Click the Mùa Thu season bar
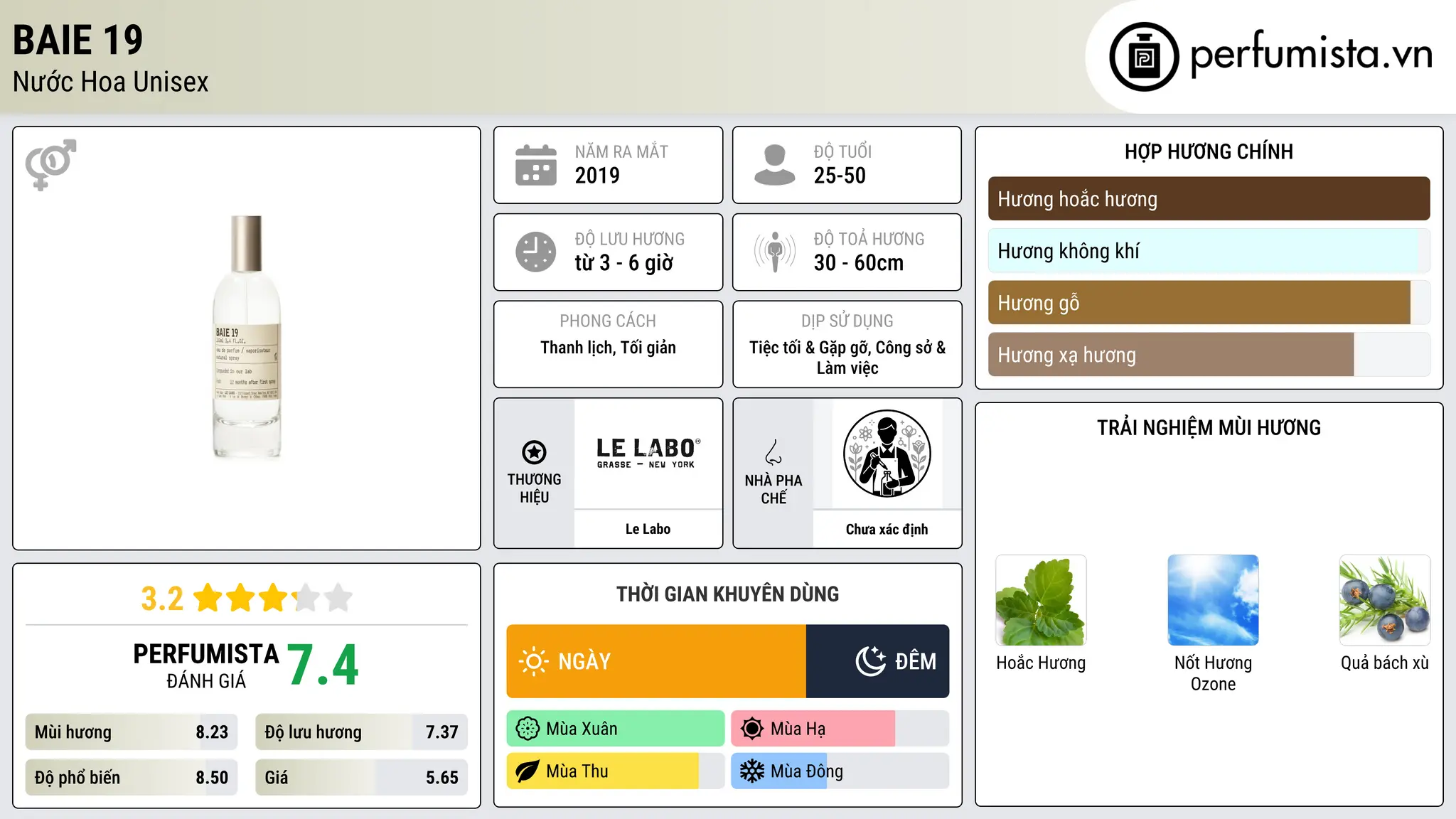1456x819 pixels. (616, 771)
